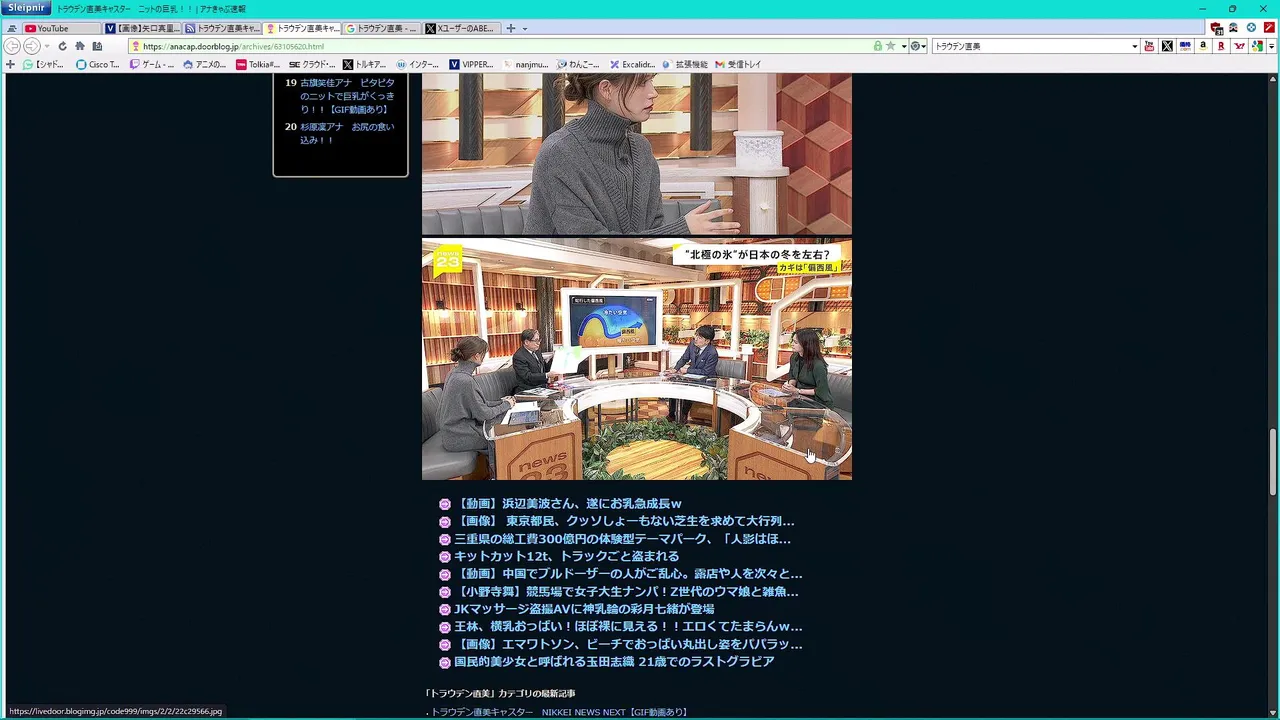Search with the X search engine icon
This screenshot has height=720, width=1280.
(x=1167, y=46)
